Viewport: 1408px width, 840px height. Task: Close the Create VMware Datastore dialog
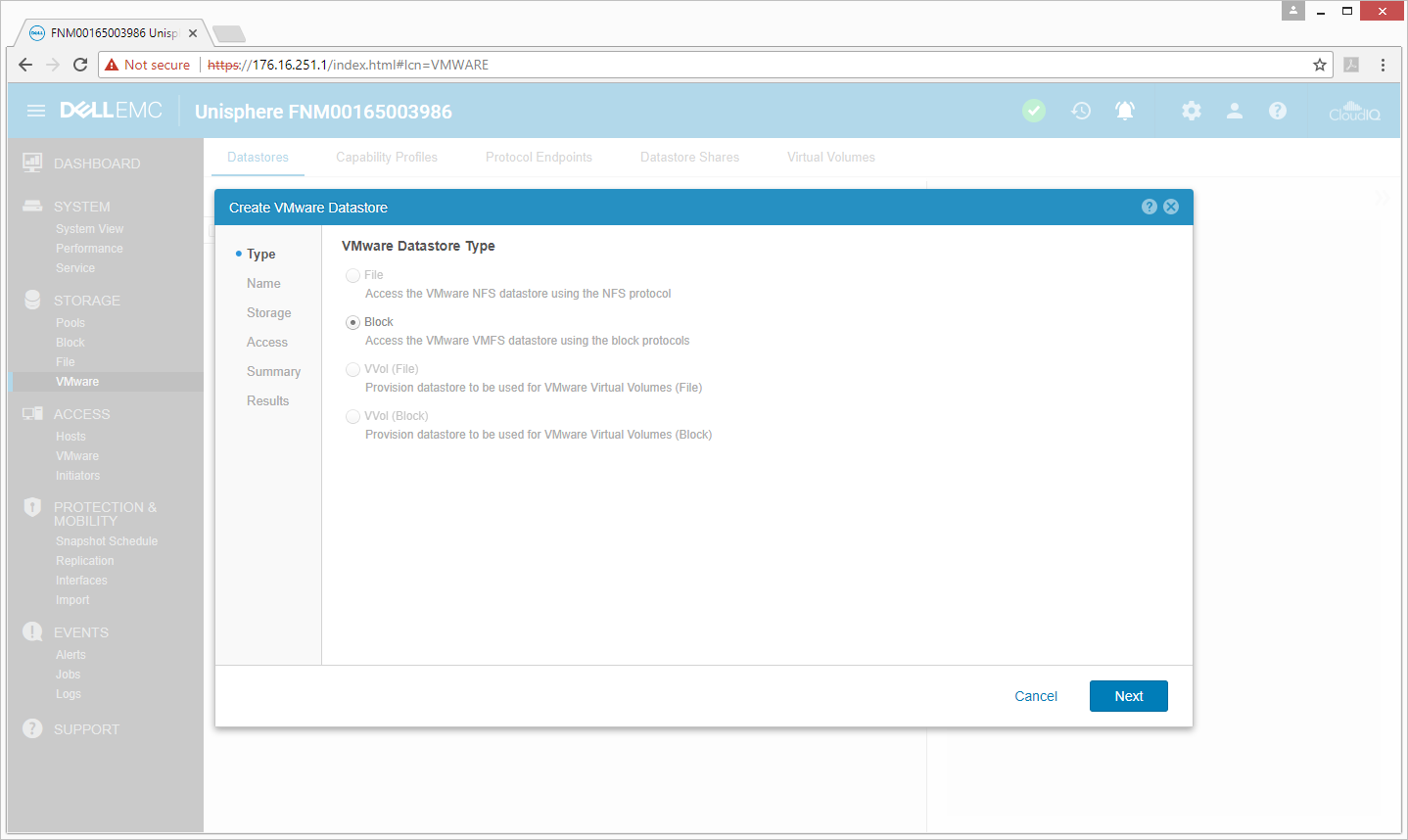tap(1171, 207)
